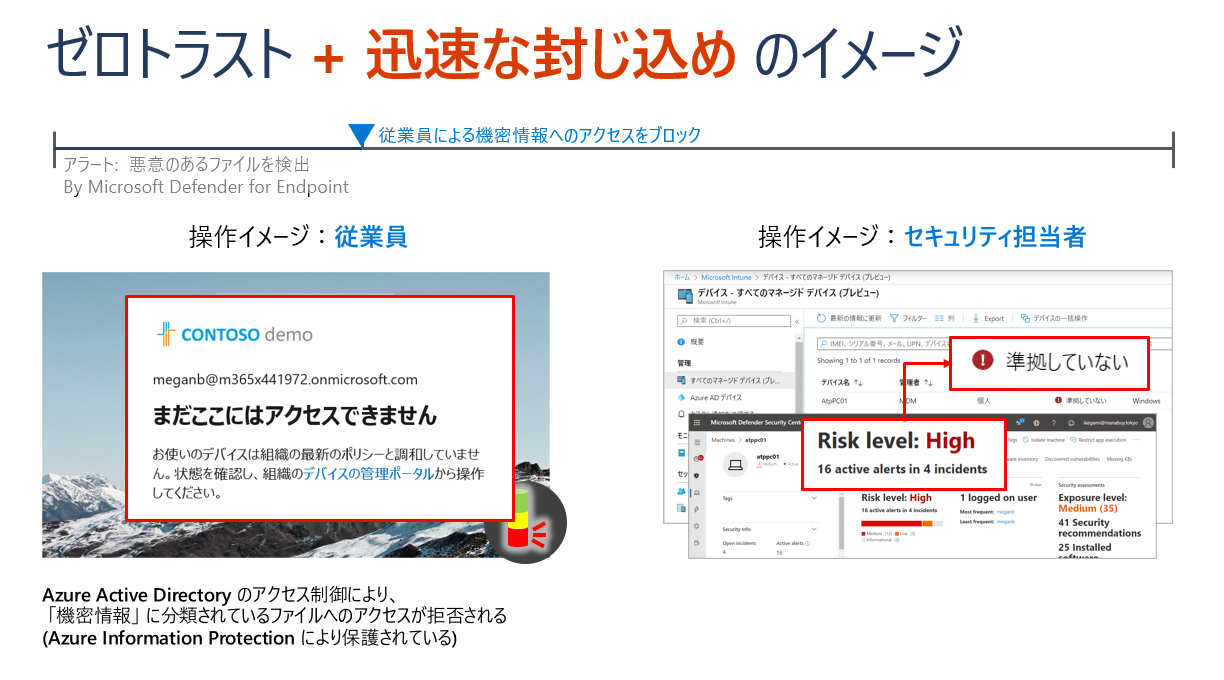
Task: Click the Defender machine panel scrollbar
Action: (x=841, y=522)
